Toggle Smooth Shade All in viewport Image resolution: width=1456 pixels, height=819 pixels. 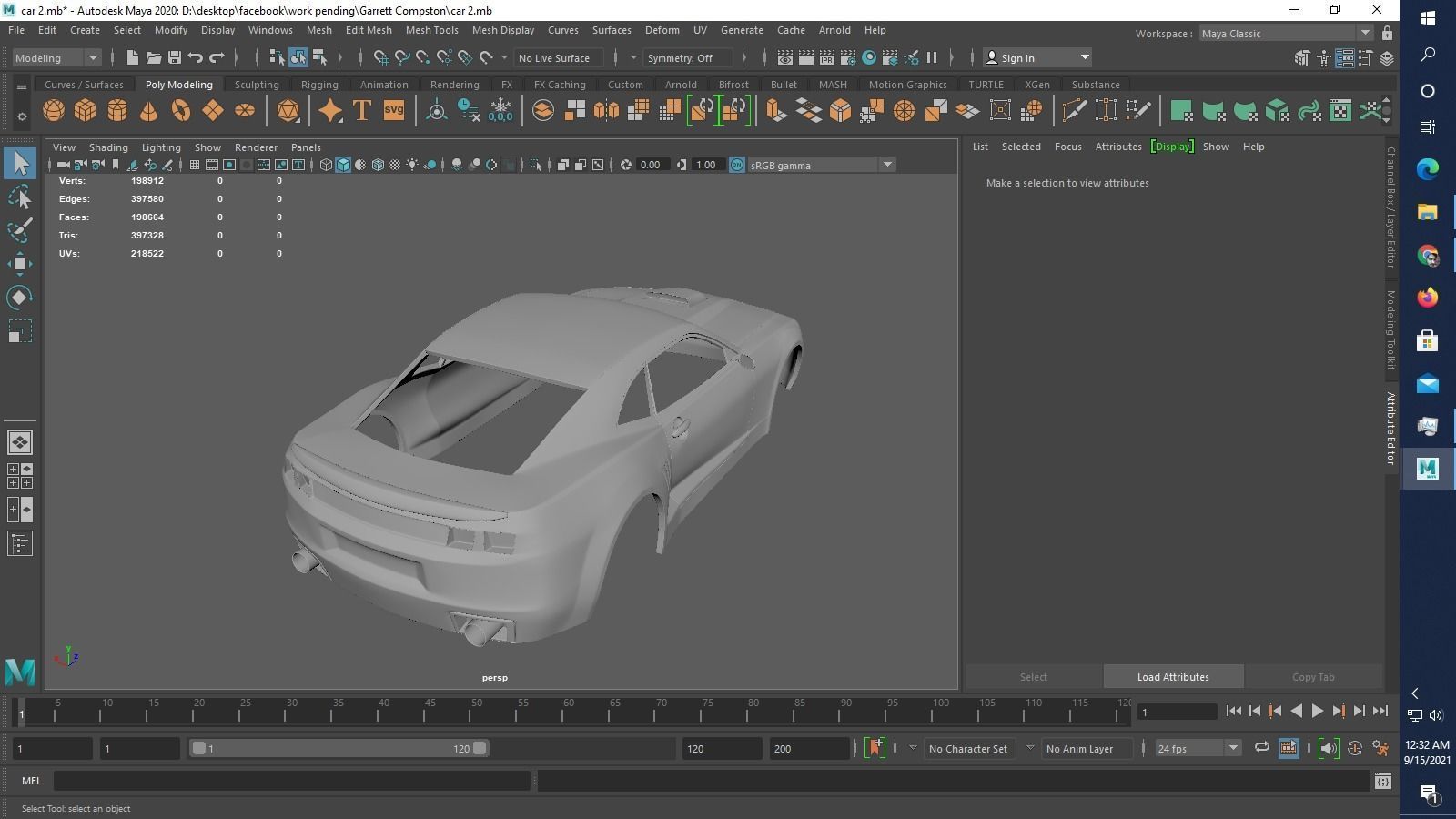(343, 165)
